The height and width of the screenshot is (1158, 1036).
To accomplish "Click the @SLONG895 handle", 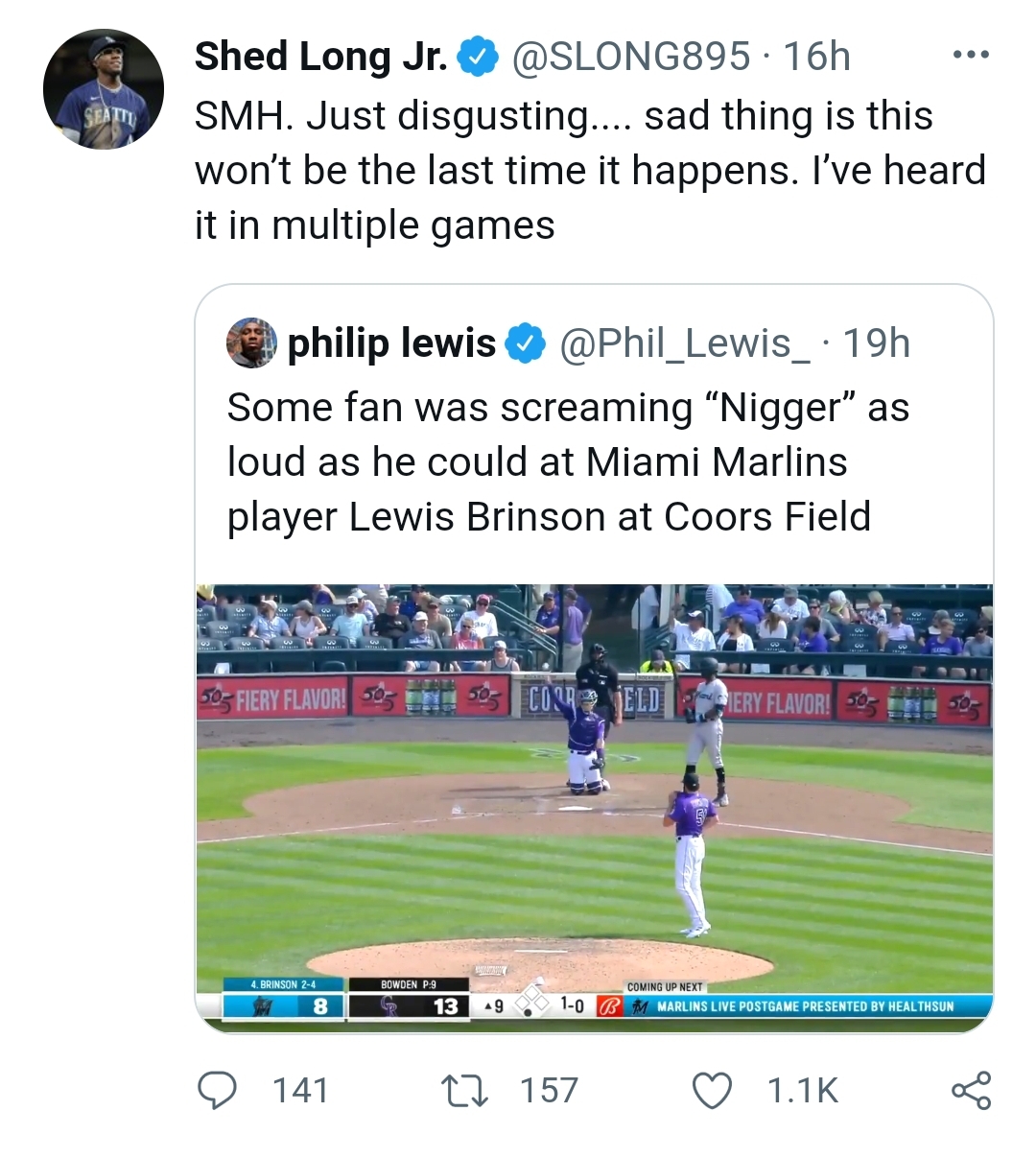I will pos(631,57).
